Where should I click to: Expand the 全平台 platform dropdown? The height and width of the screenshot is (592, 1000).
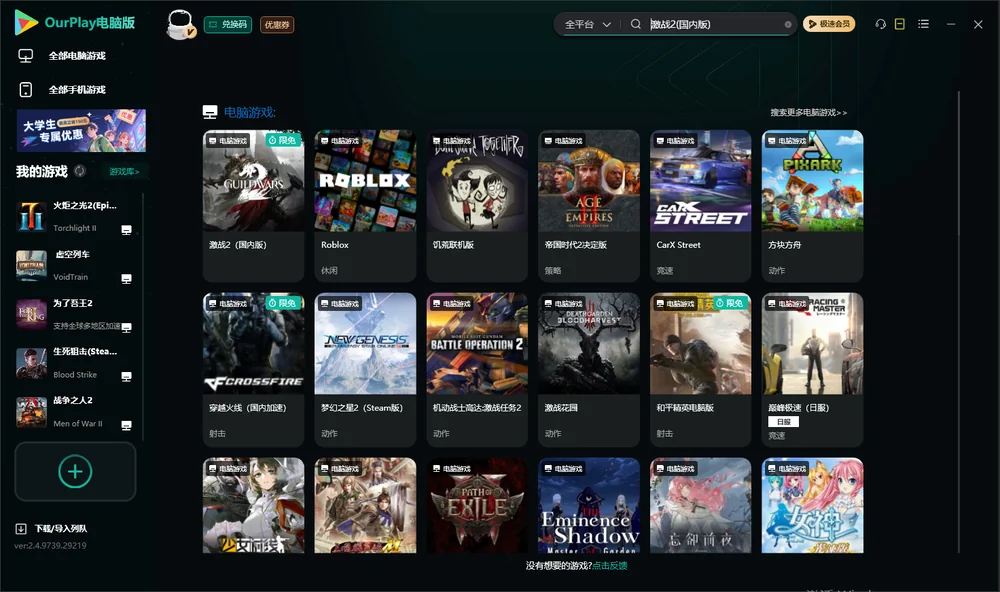pyautogui.click(x=587, y=24)
